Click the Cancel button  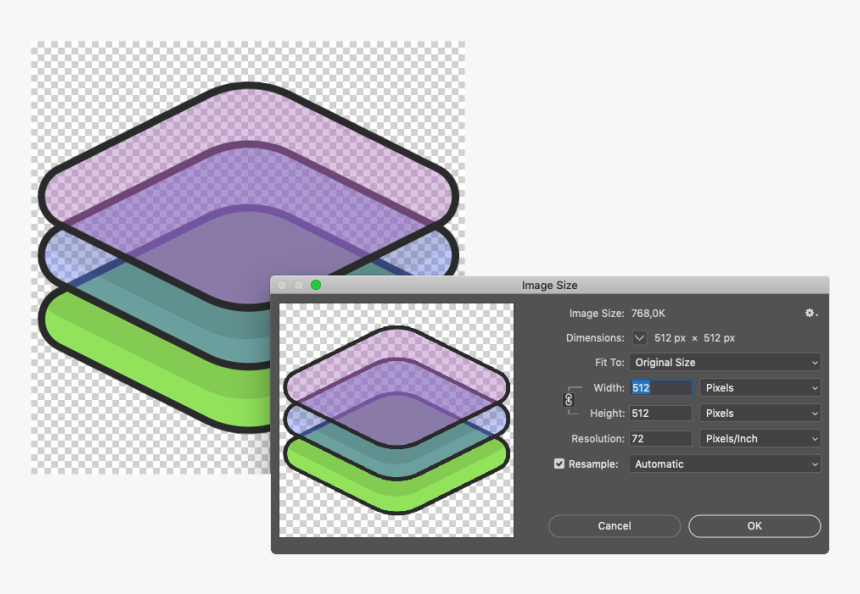click(614, 525)
